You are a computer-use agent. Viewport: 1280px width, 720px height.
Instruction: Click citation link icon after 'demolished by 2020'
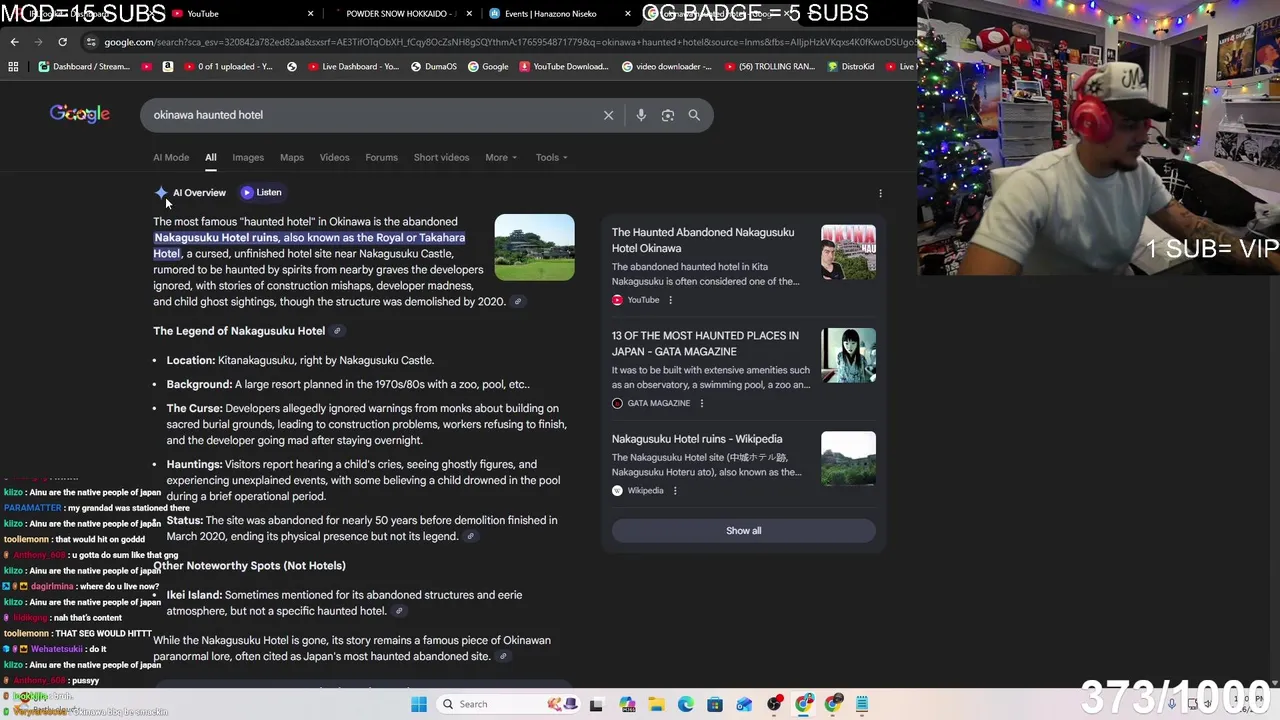[x=517, y=302]
